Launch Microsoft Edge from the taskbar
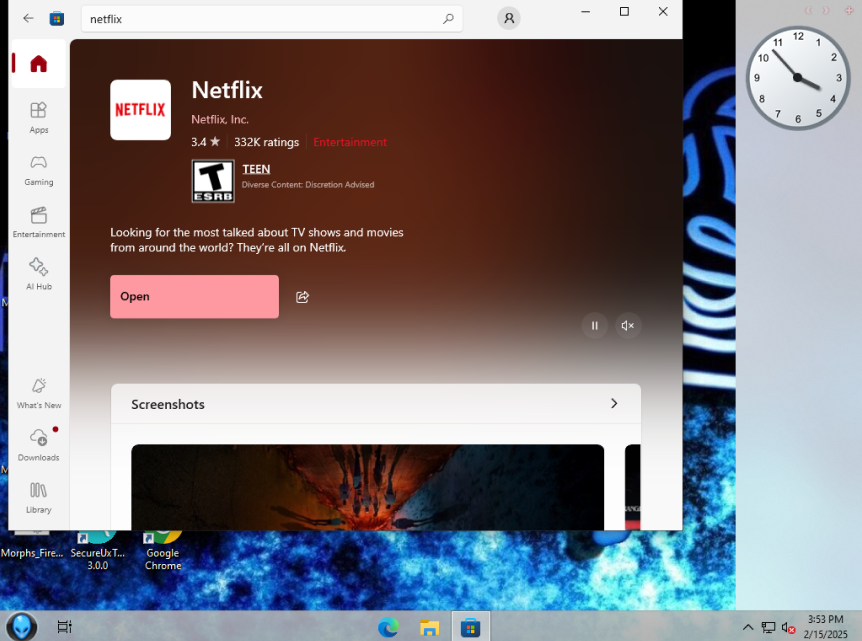 click(x=388, y=627)
